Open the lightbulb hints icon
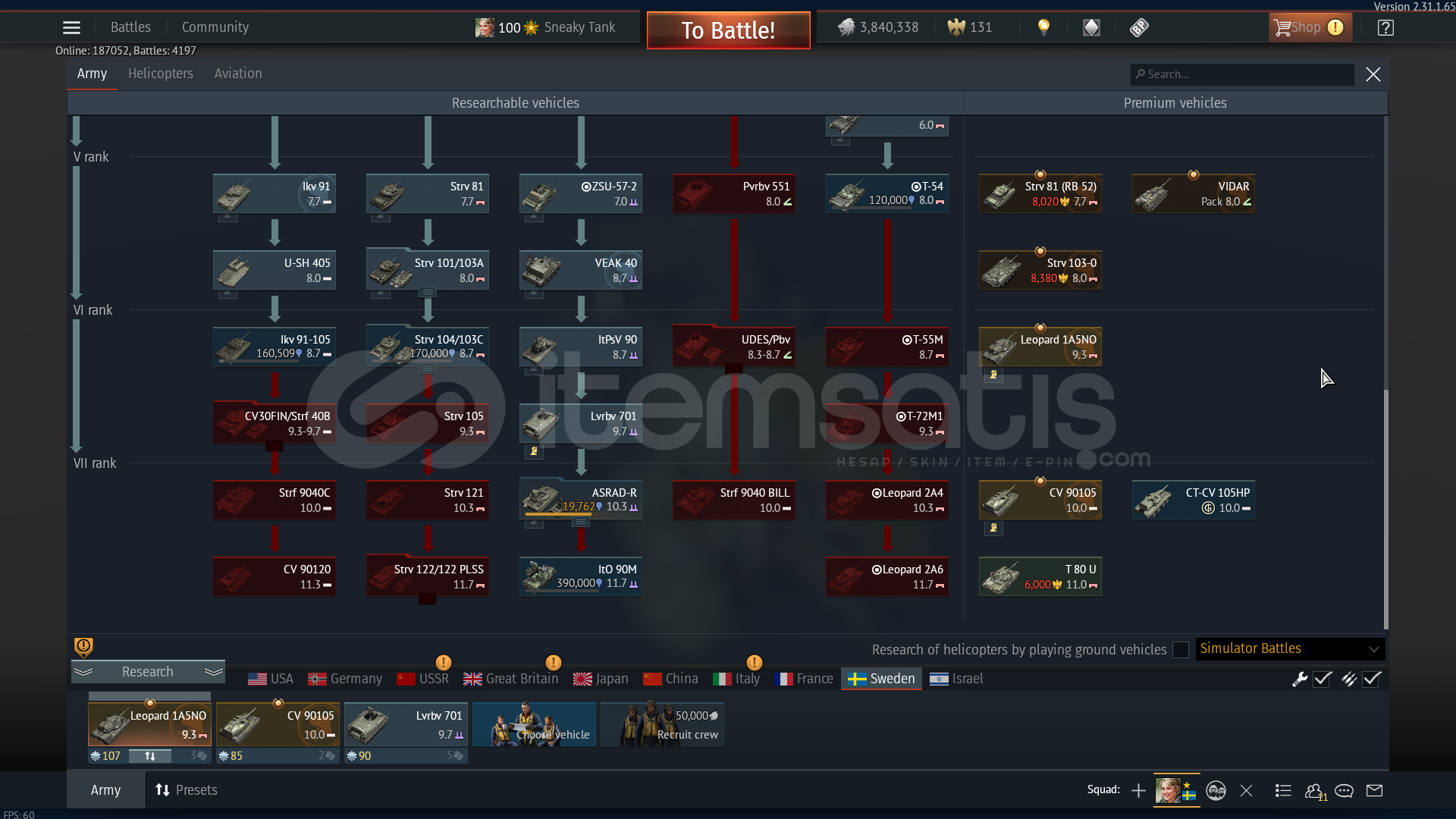Image resolution: width=1456 pixels, height=819 pixels. click(x=1044, y=28)
